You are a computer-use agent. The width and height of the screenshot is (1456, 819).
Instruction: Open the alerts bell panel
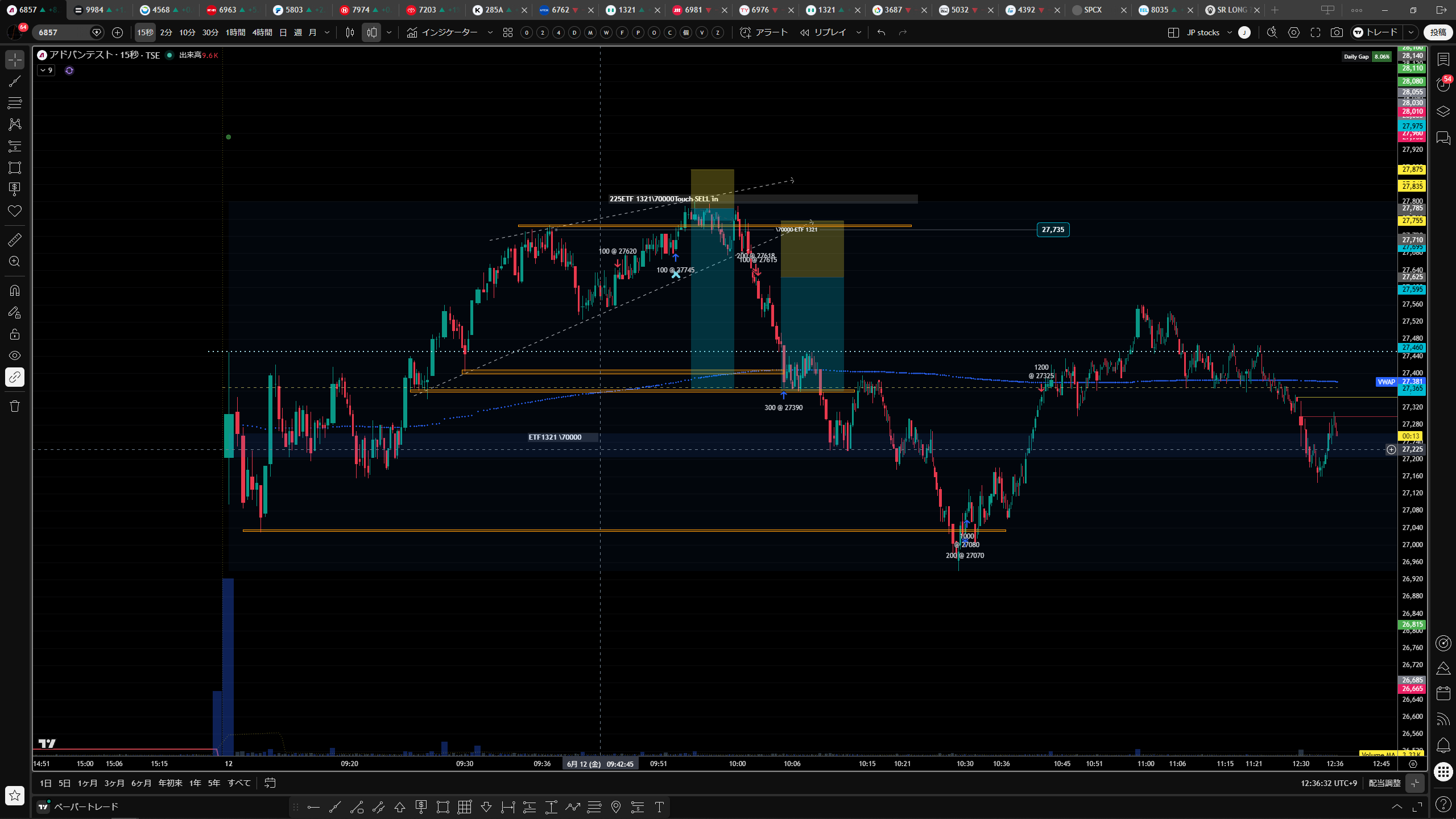[x=1443, y=745]
